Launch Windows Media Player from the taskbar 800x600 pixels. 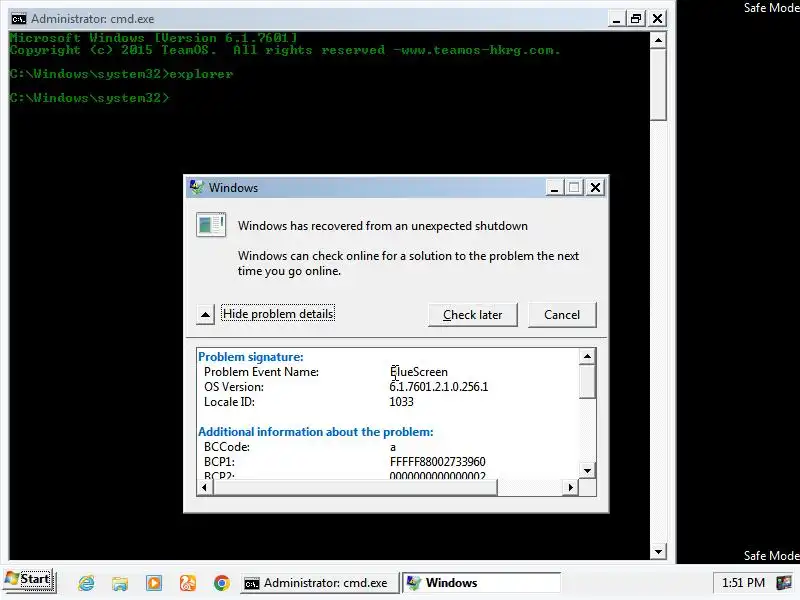(154, 583)
